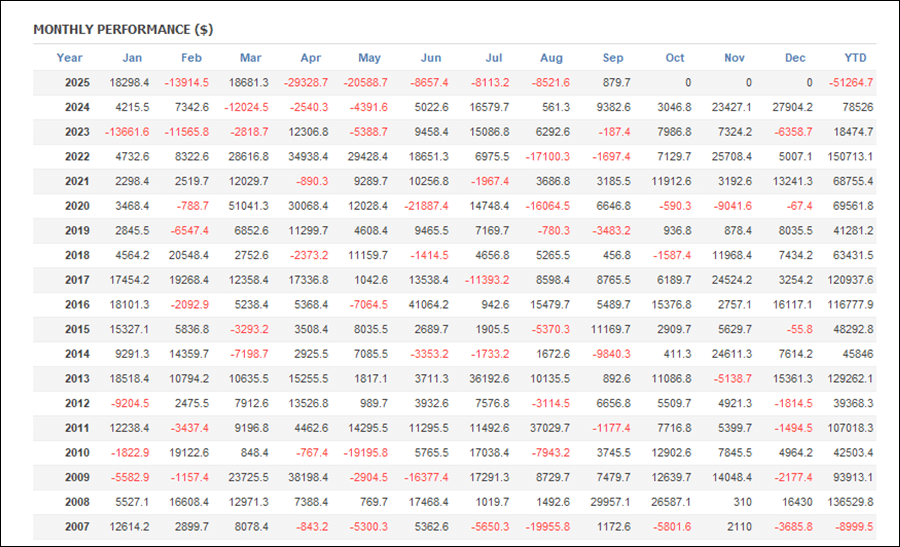Select the 2025 year row label
This screenshot has height=547, width=900.
tap(77, 83)
